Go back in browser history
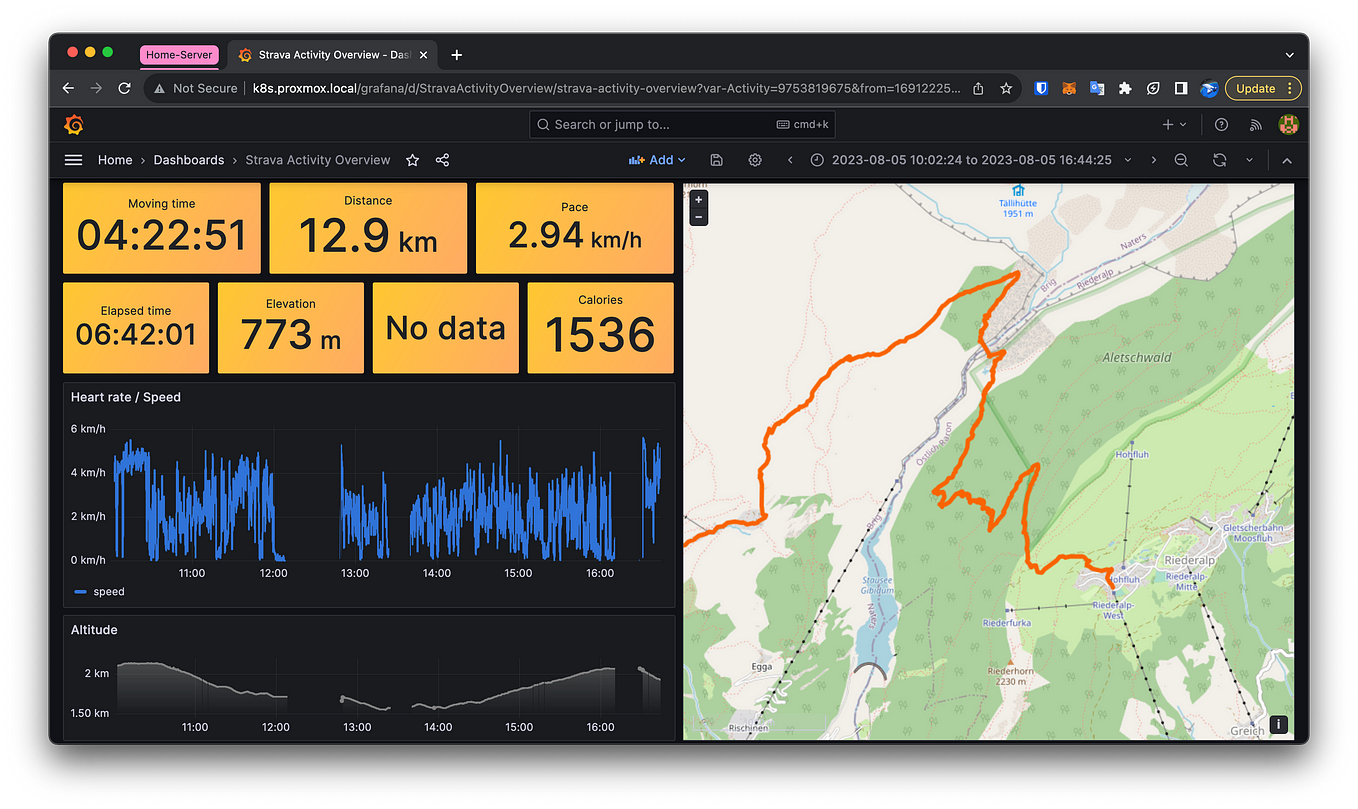Viewport: 1358px width, 809px height. (68, 88)
